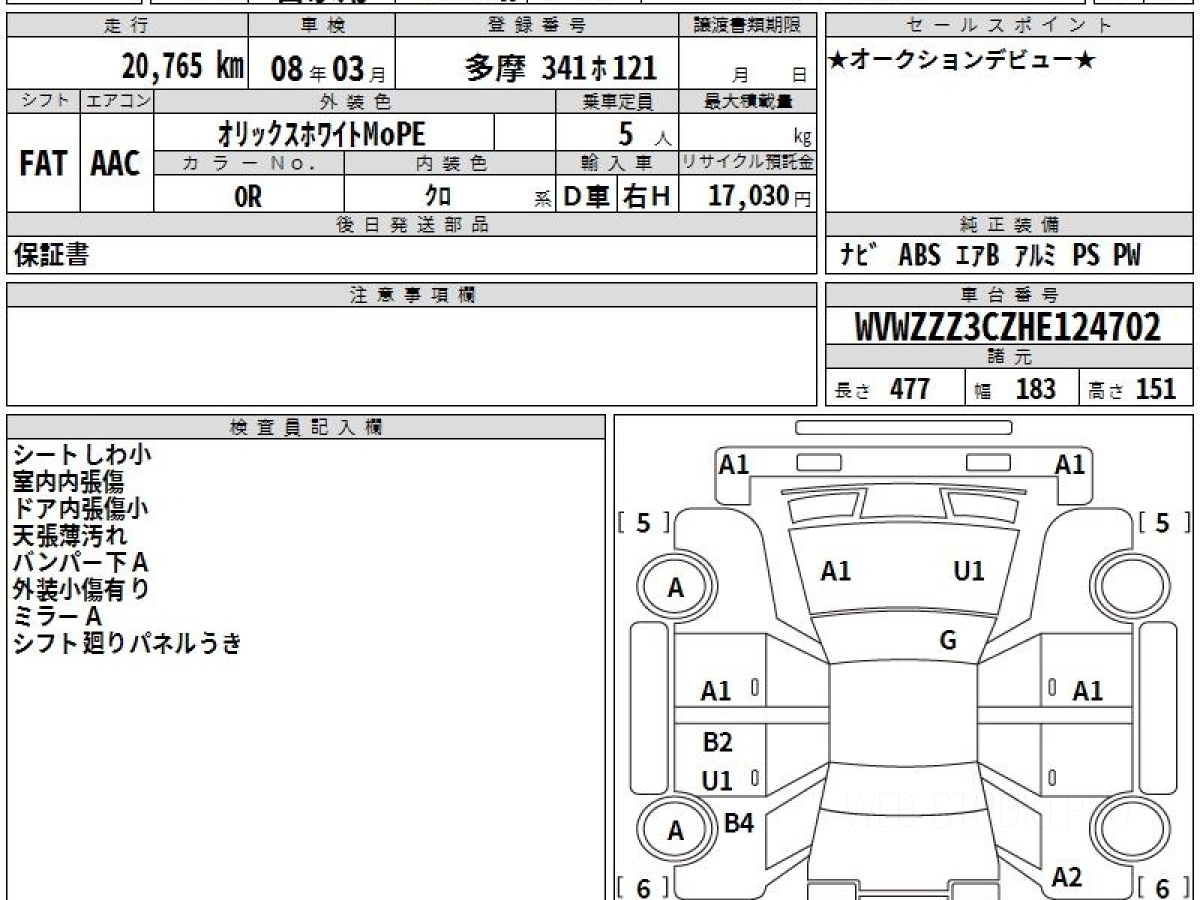Select inspector note バンパー下A
The width and height of the screenshot is (1200, 900).
(82, 563)
